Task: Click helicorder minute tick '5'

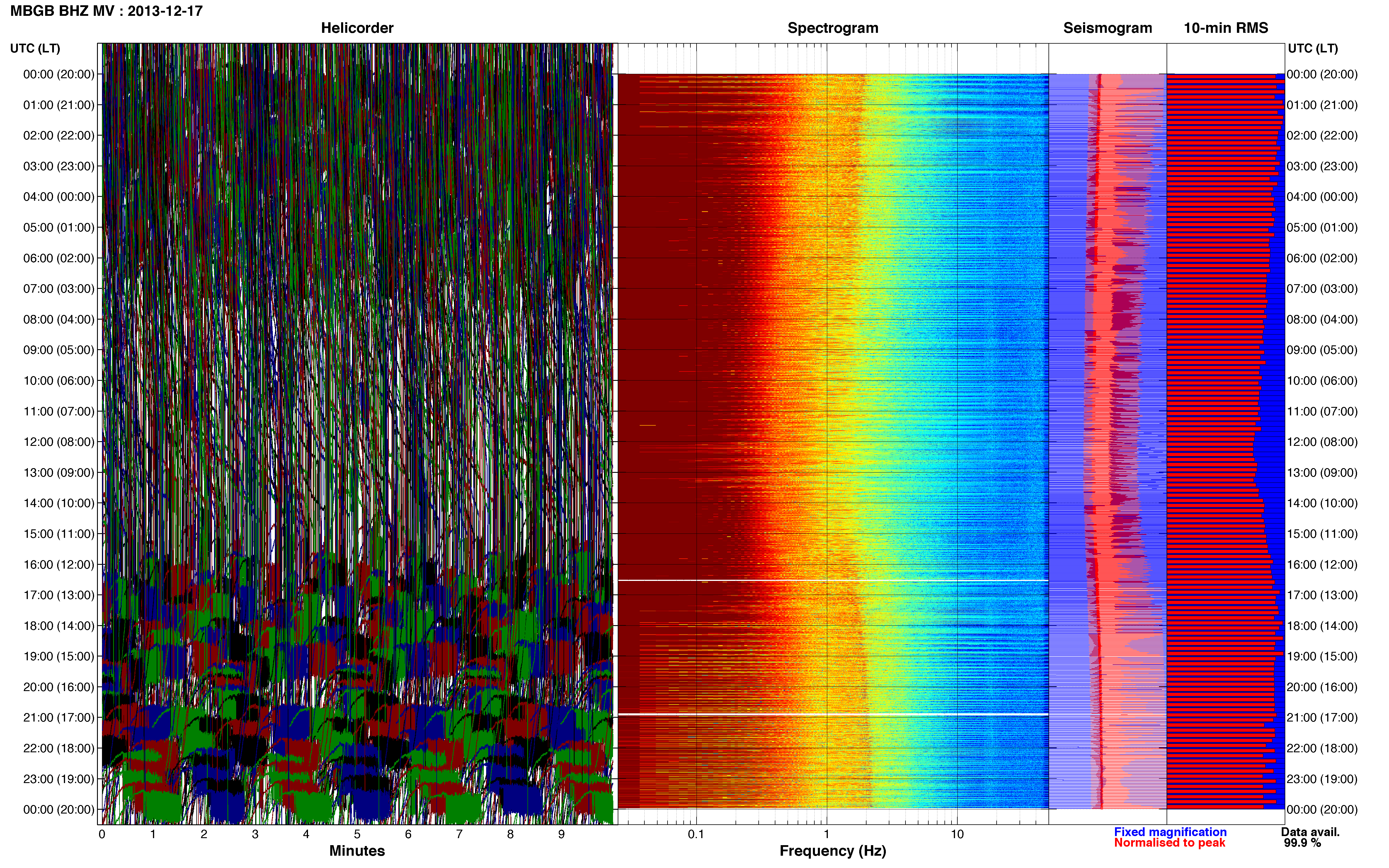Action: point(357,834)
